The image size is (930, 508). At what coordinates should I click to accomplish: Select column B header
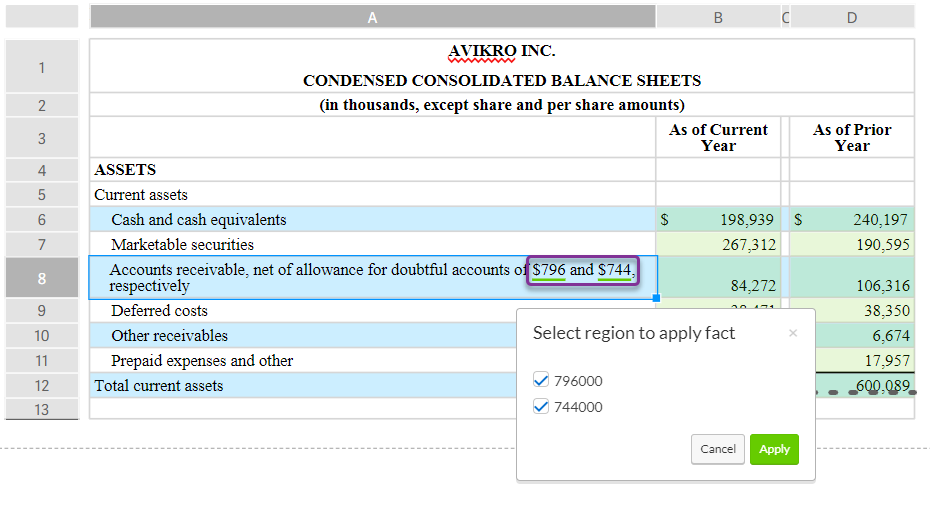[718, 17]
